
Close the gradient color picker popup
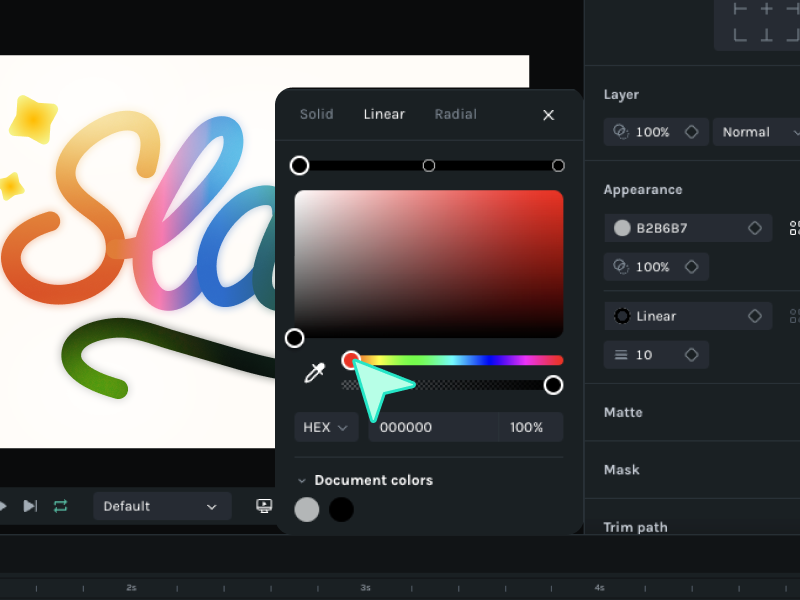(548, 115)
